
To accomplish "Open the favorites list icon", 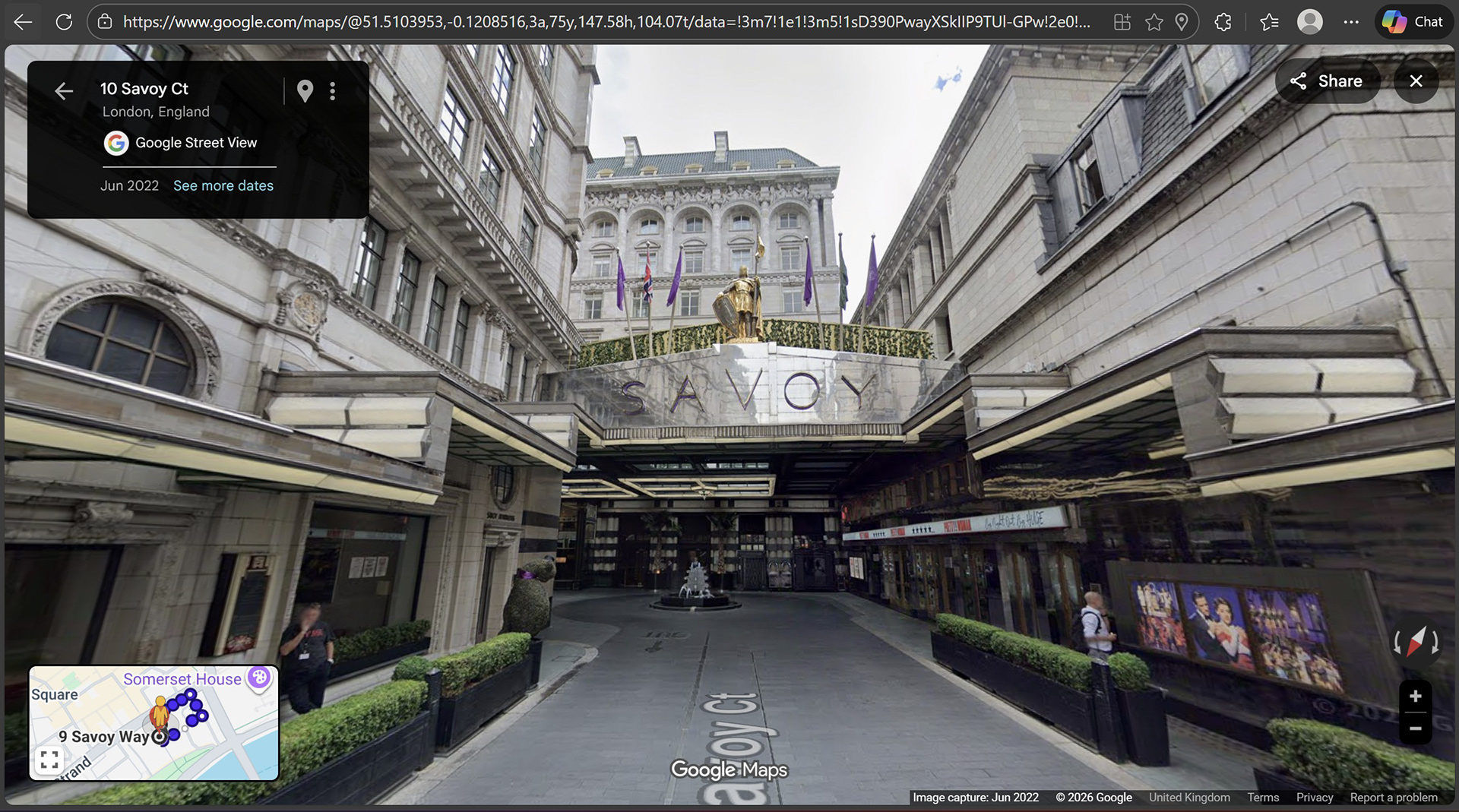I will pyautogui.click(x=1269, y=22).
